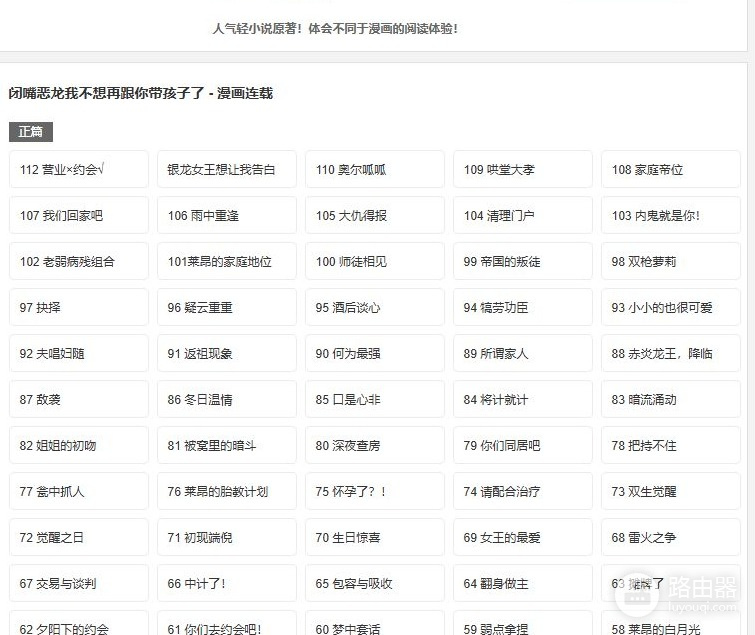Screen dimensions: 755x635
Task: Open chapter 96 疑云重重
Action: tap(227, 307)
